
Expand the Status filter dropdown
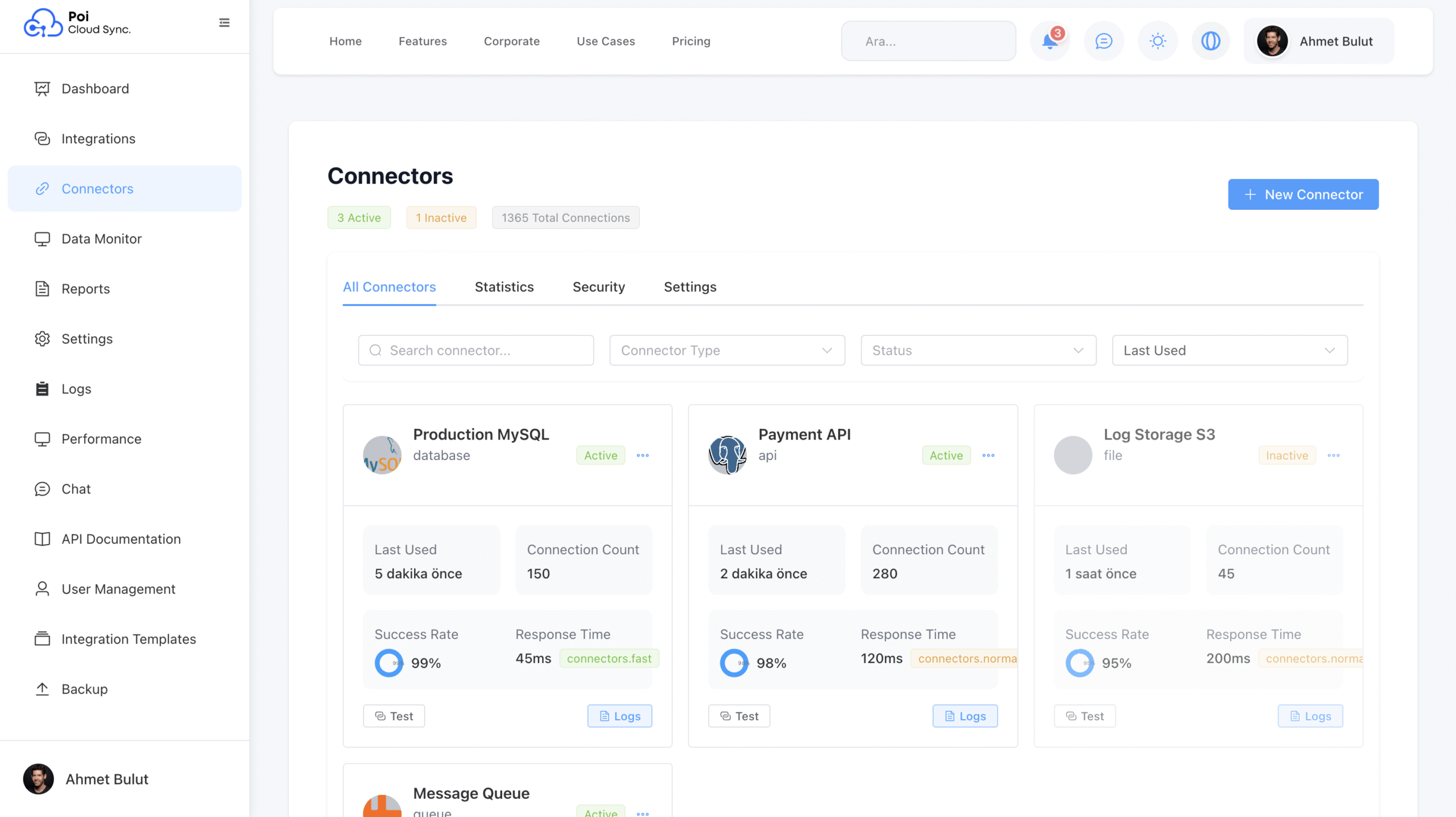(978, 350)
